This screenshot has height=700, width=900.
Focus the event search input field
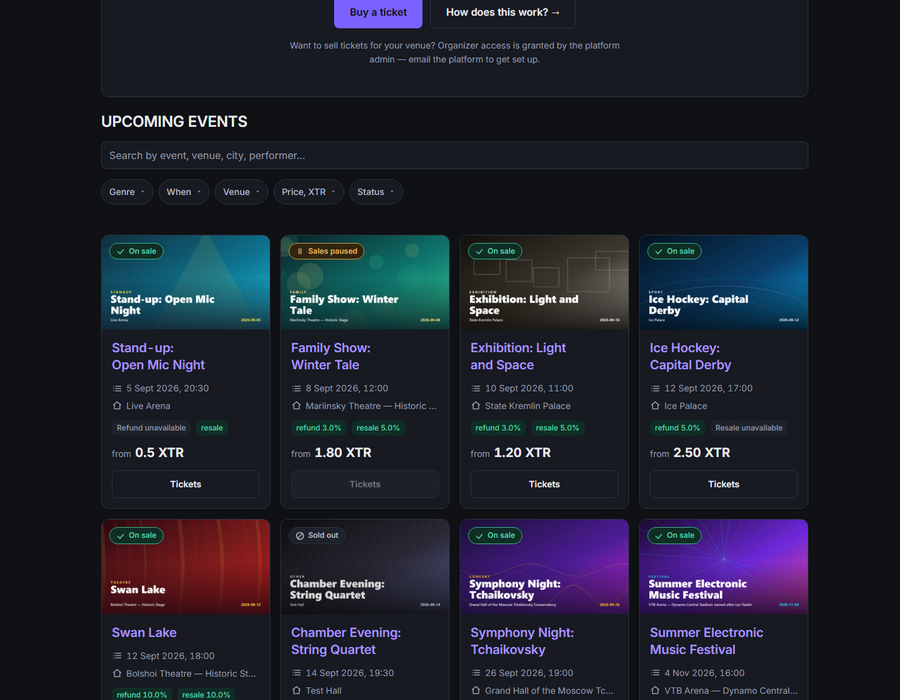click(455, 155)
